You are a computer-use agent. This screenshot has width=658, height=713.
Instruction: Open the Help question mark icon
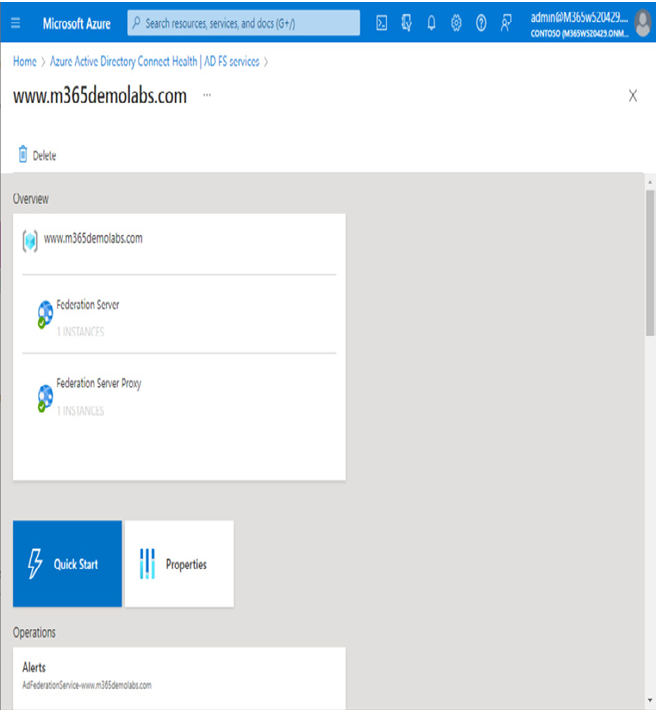[x=481, y=23]
